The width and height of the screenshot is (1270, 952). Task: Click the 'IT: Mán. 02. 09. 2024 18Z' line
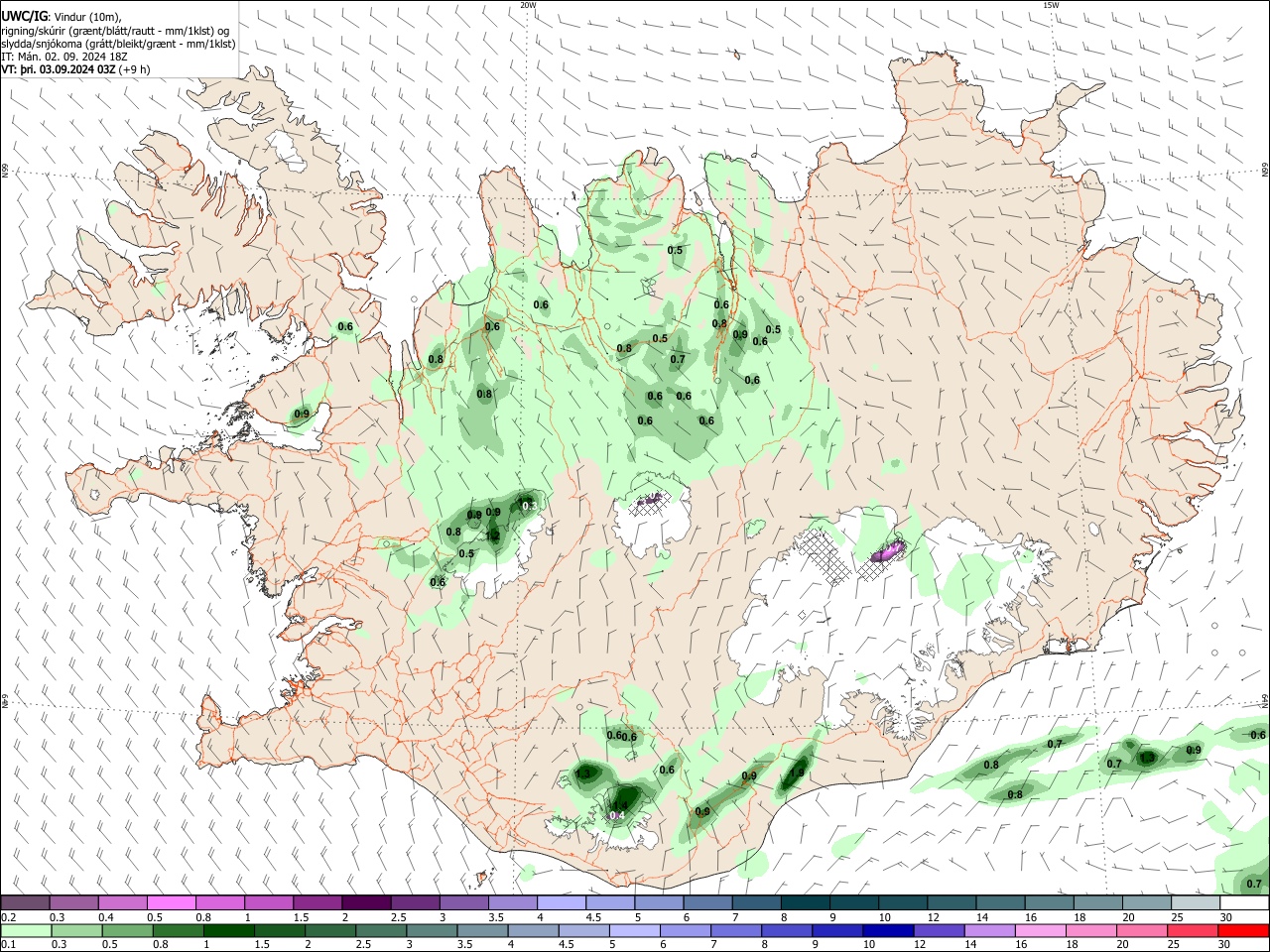(65, 57)
